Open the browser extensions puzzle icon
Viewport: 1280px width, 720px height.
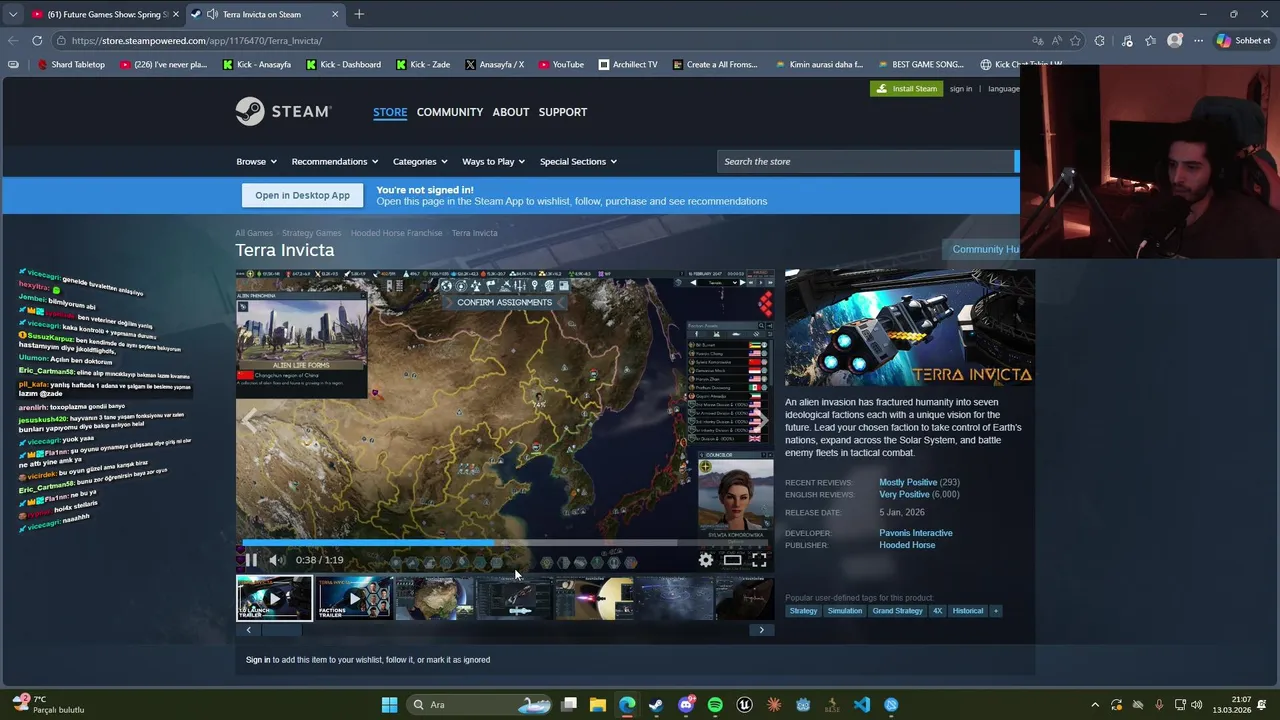(1100, 41)
